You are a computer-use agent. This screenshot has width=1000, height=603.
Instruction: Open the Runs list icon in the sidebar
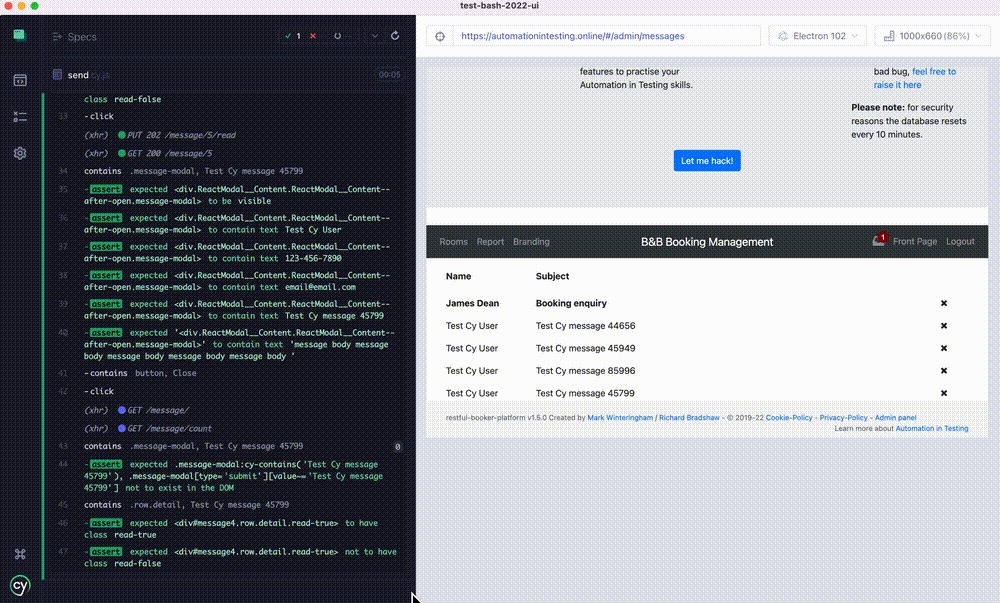[x=20, y=117]
